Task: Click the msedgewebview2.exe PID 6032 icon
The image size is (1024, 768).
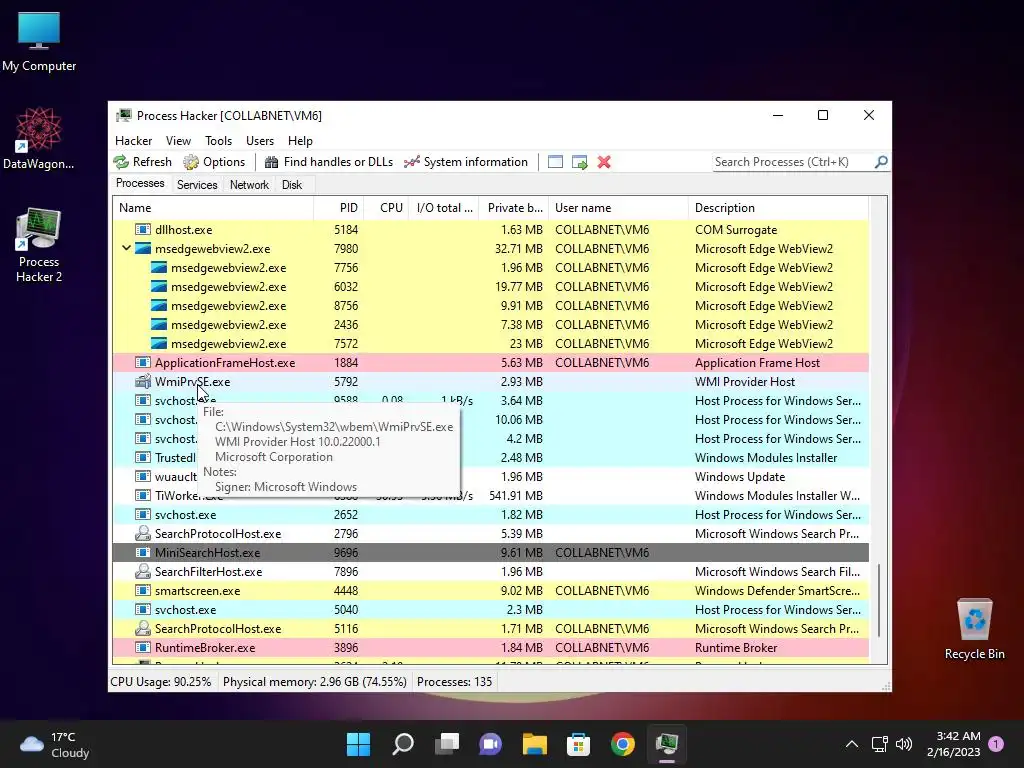Action: 159,286
